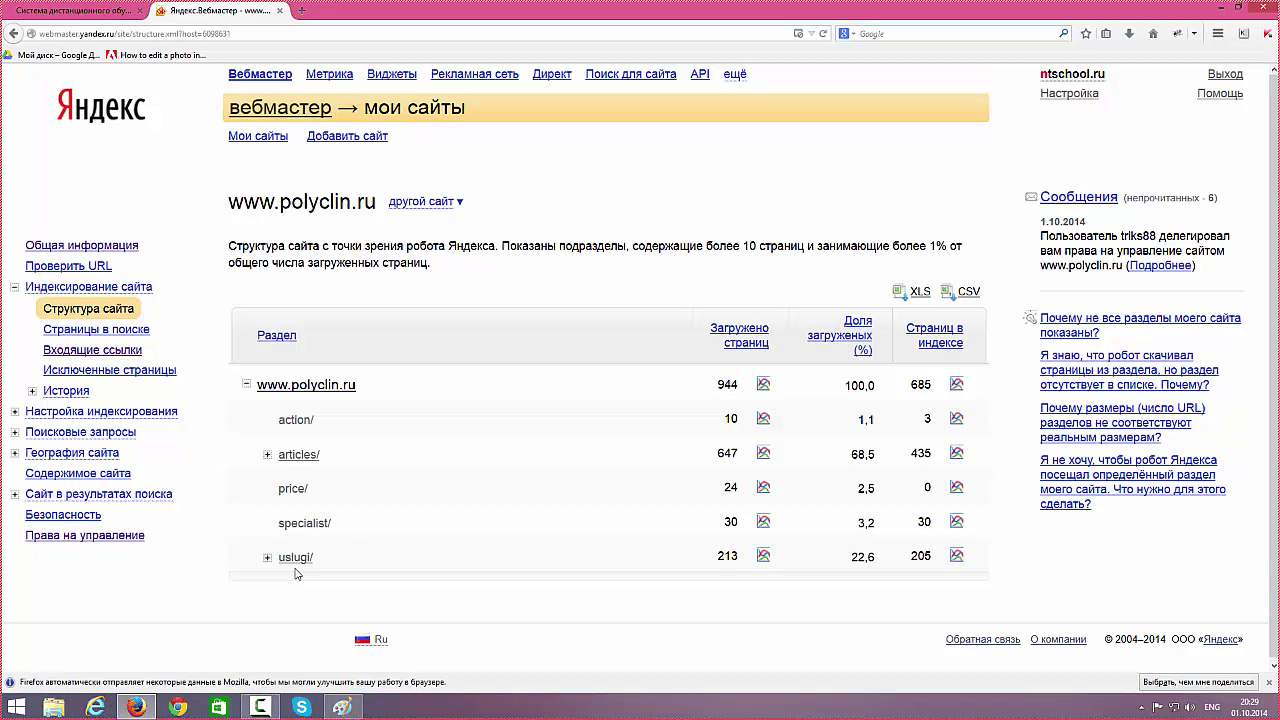Open Обратная связь footer link

point(983,640)
